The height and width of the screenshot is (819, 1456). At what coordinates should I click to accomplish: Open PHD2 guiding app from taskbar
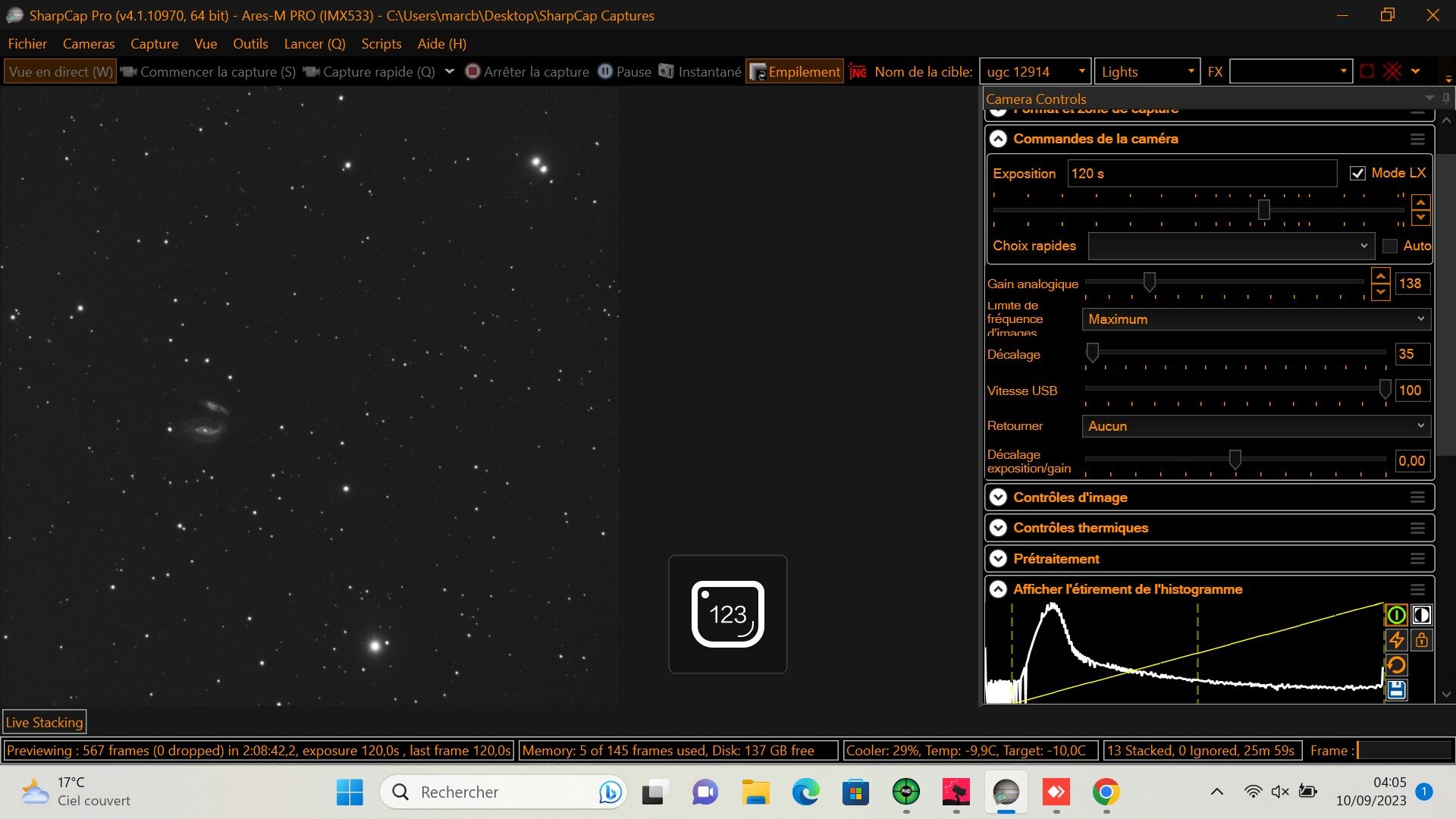point(905,792)
